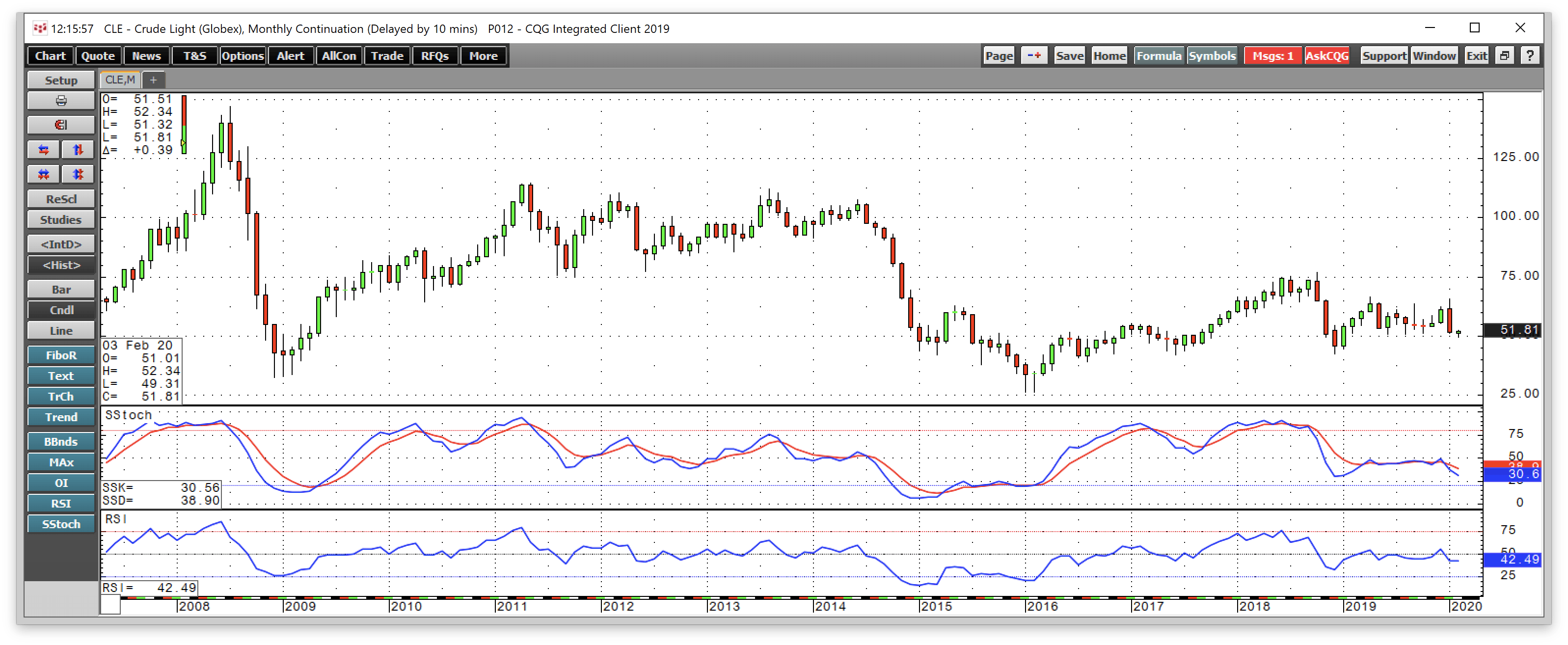The height and width of the screenshot is (645, 1568).
Task: Switch chart type to Bar
Action: coord(61,290)
